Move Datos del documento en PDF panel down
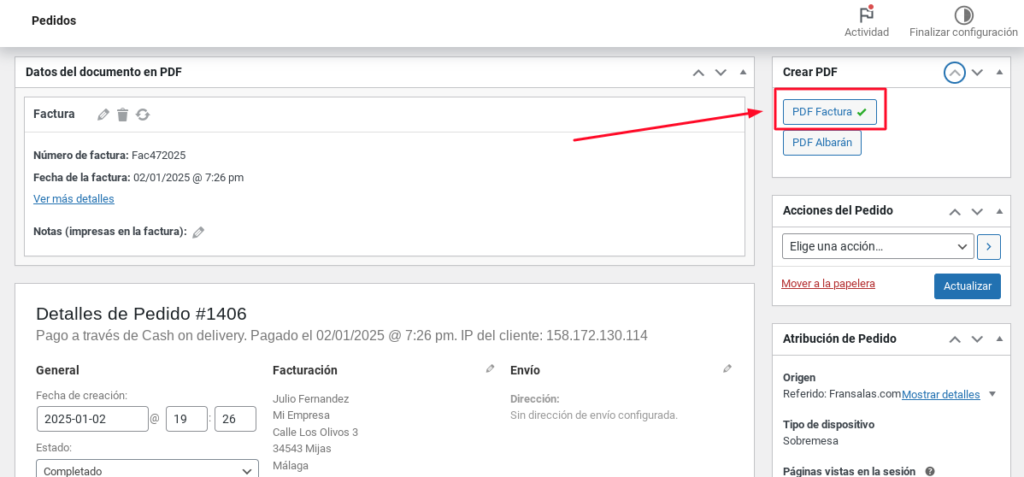This screenshot has height=477, width=1024. pyautogui.click(x=720, y=73)
